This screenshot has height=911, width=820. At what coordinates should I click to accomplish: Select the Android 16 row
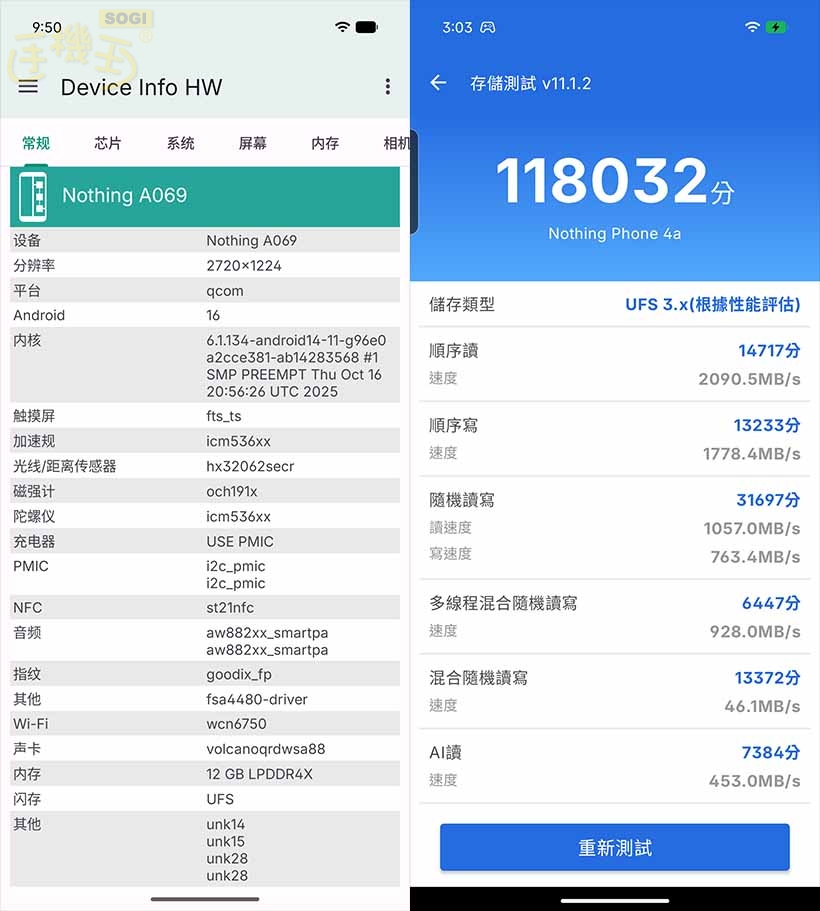click(205, 315)
